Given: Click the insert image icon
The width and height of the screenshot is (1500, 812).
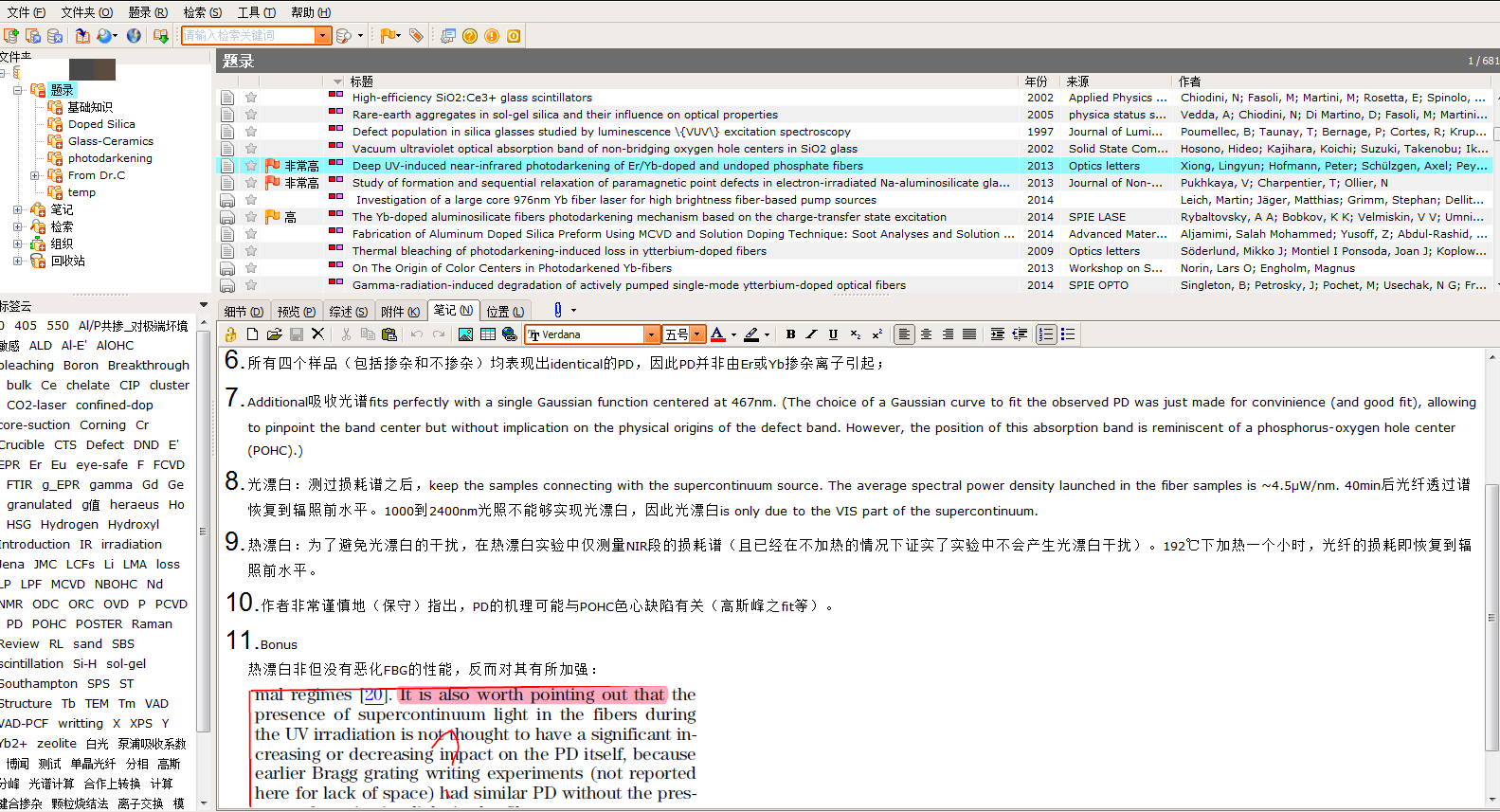Looking at the screenshot, I should [465, 334].
